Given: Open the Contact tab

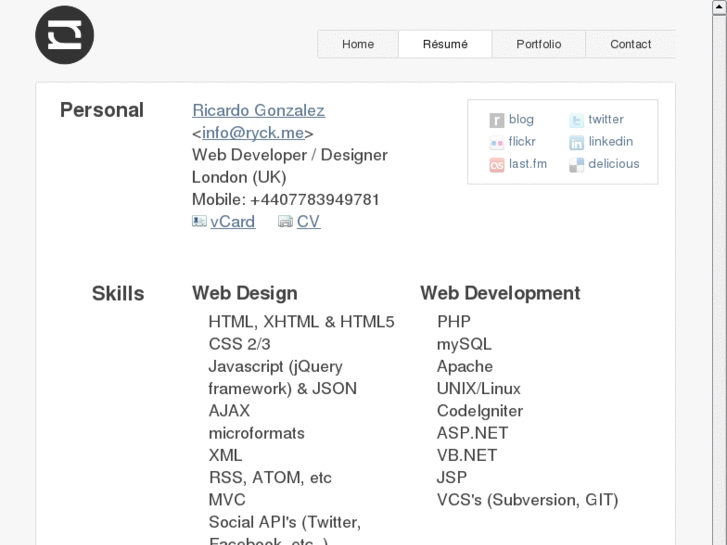Looking at the screenshot, I should (x=630, y=44).
